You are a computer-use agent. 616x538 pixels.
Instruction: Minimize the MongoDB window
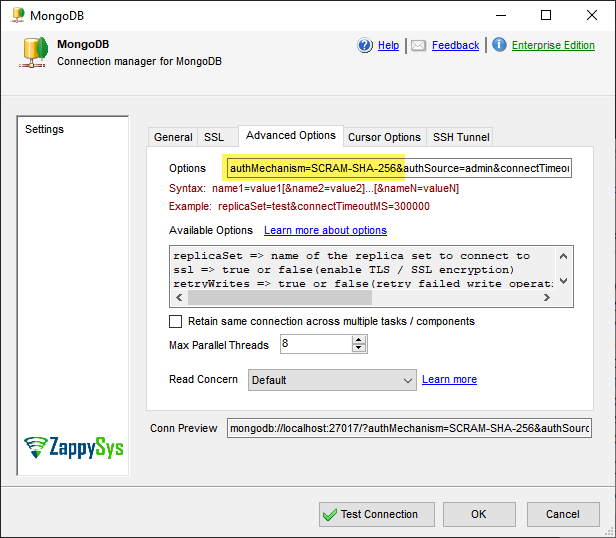pos(501,15)
